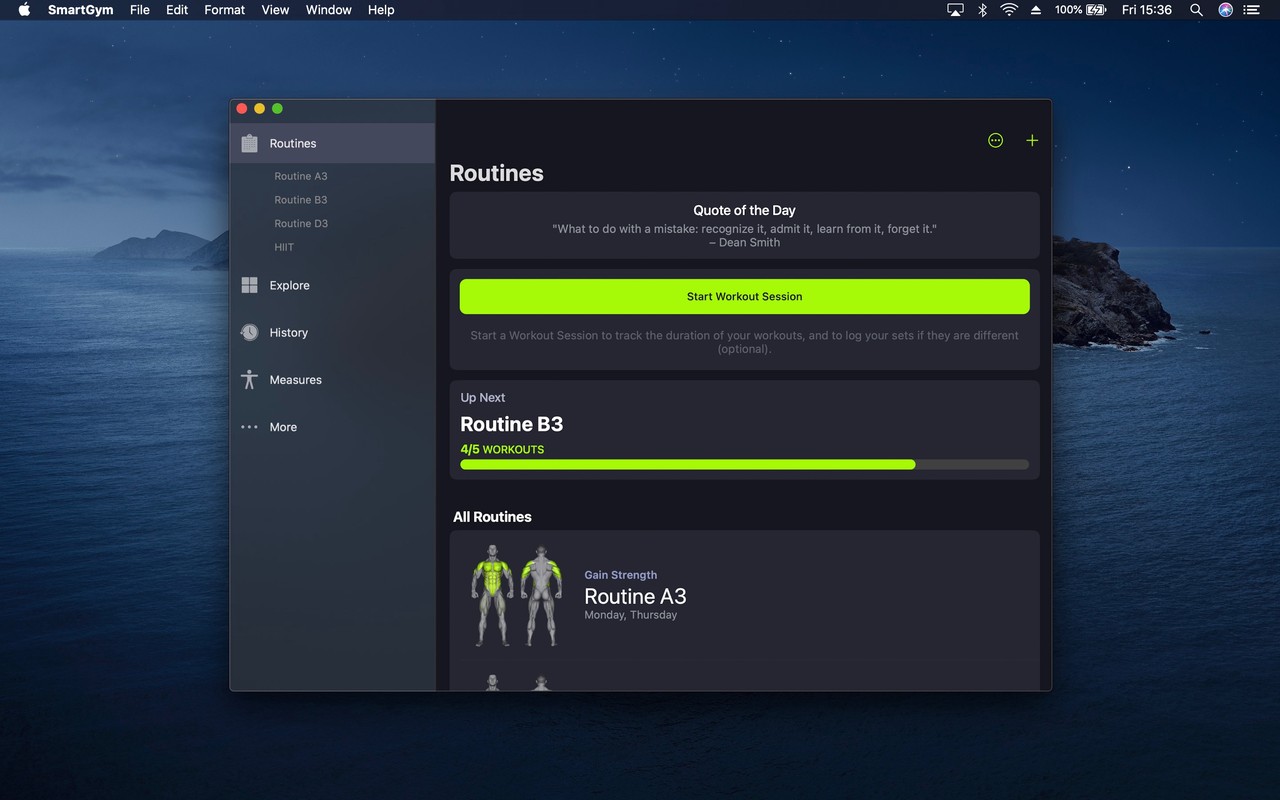Select Routine D3 in the sidebar
The height and width of the screenshot is (800, 1280).
click(x=301, y=223)
